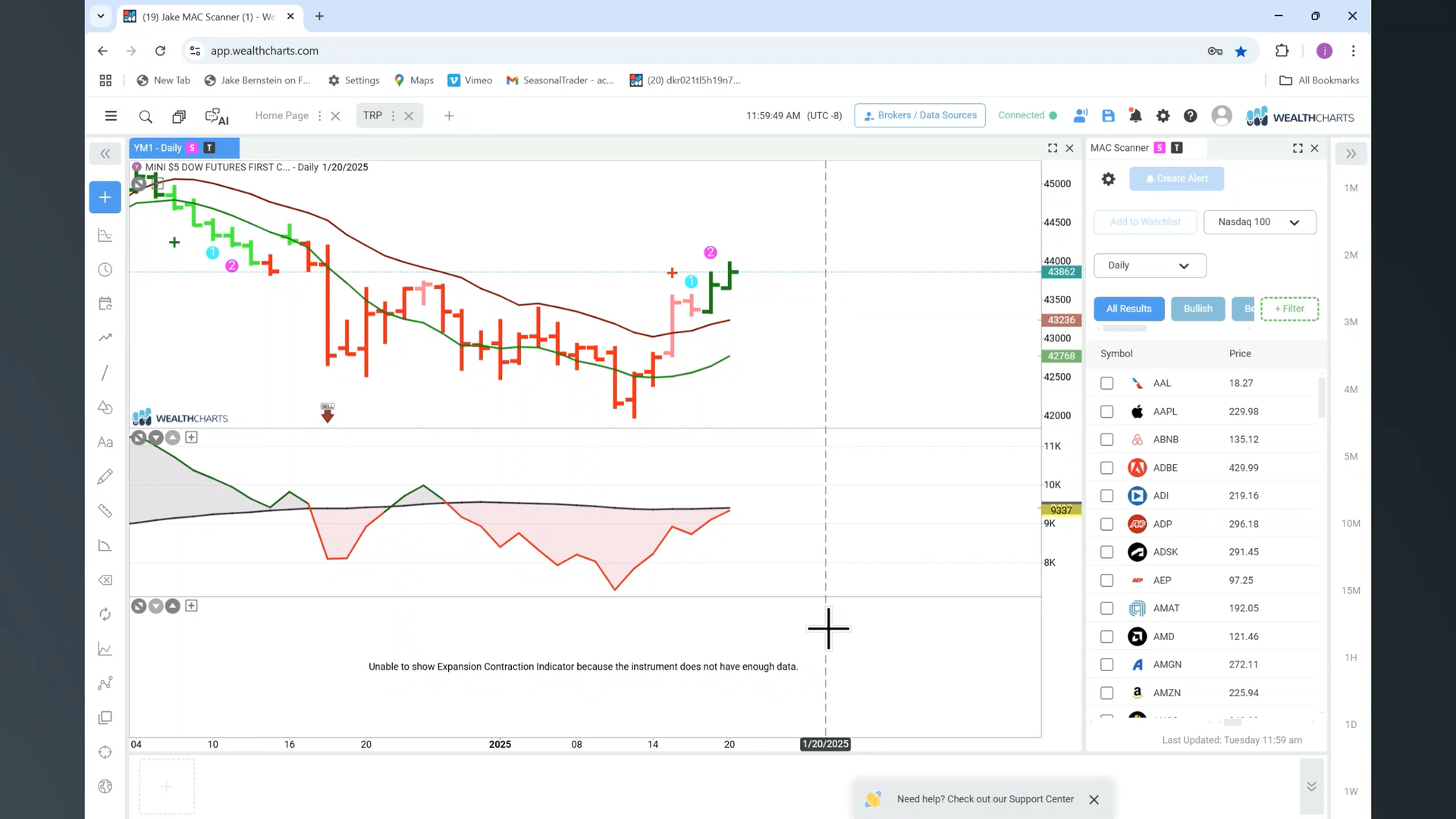
Task: Select the text Aa drawing tool
Action: tap(105, 442)
